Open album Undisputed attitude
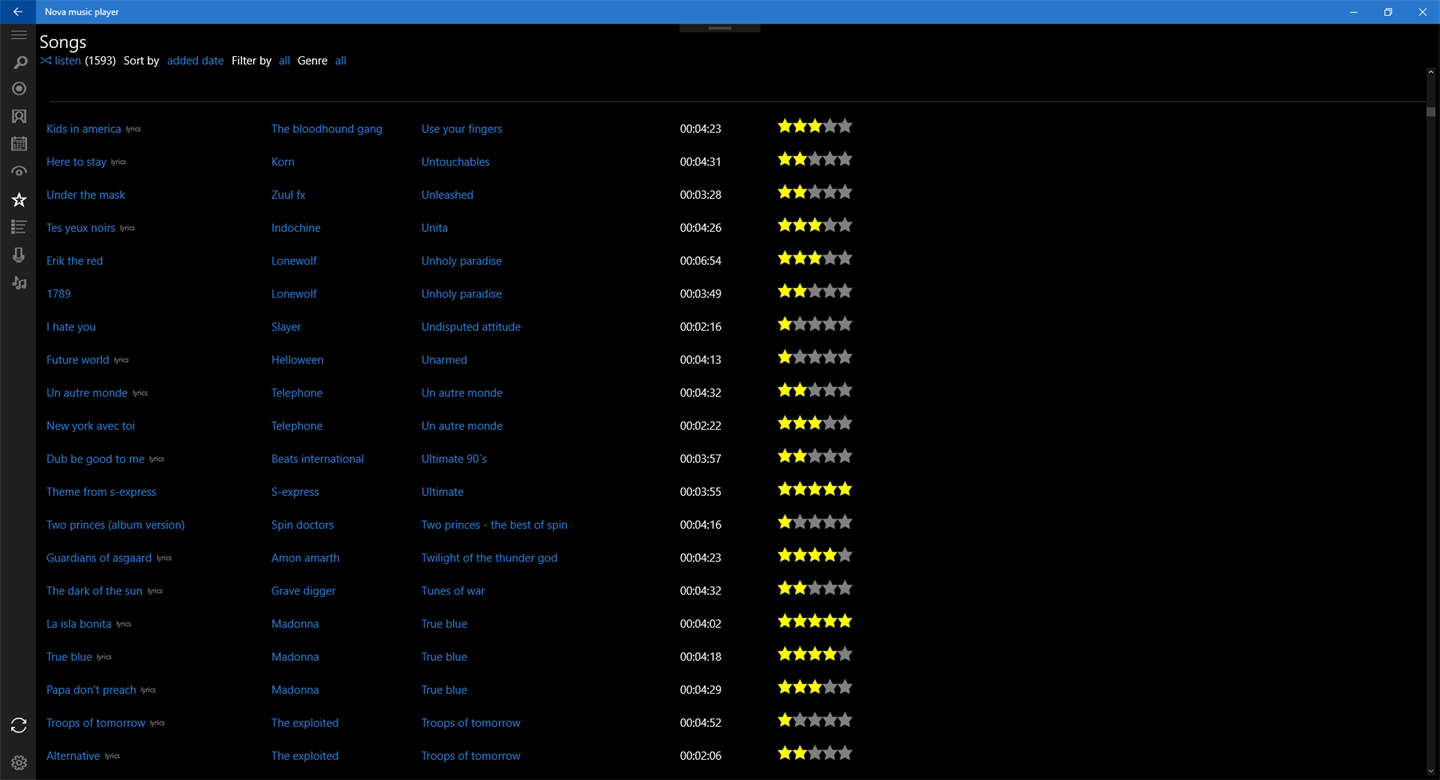Screen dimensions: 1440x780 (470, 327)
